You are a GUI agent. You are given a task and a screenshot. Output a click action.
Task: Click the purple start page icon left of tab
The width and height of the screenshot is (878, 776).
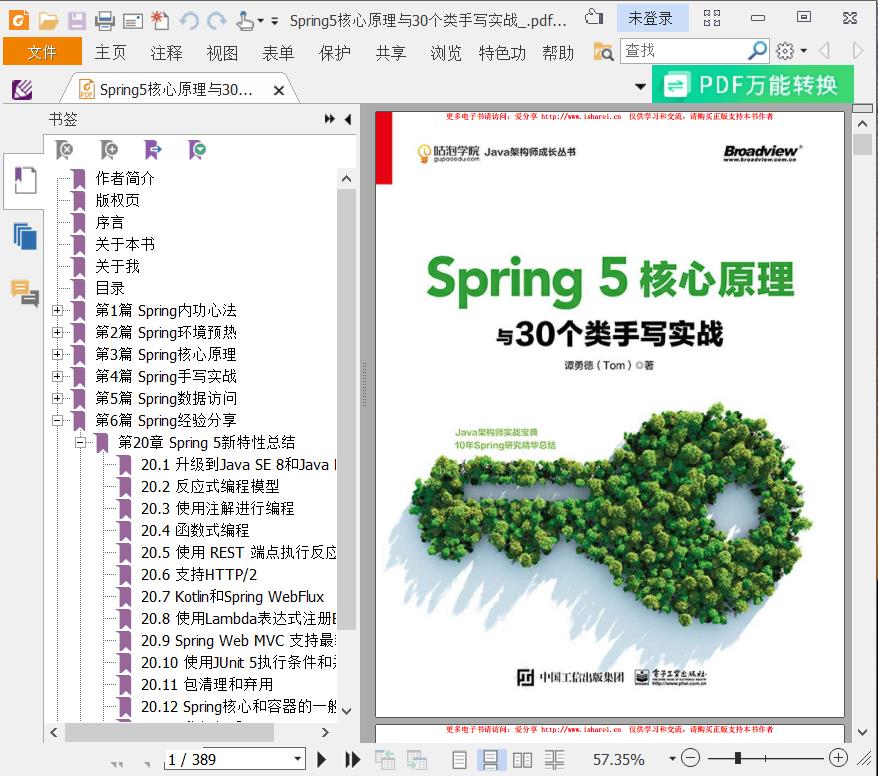(22, 90)
